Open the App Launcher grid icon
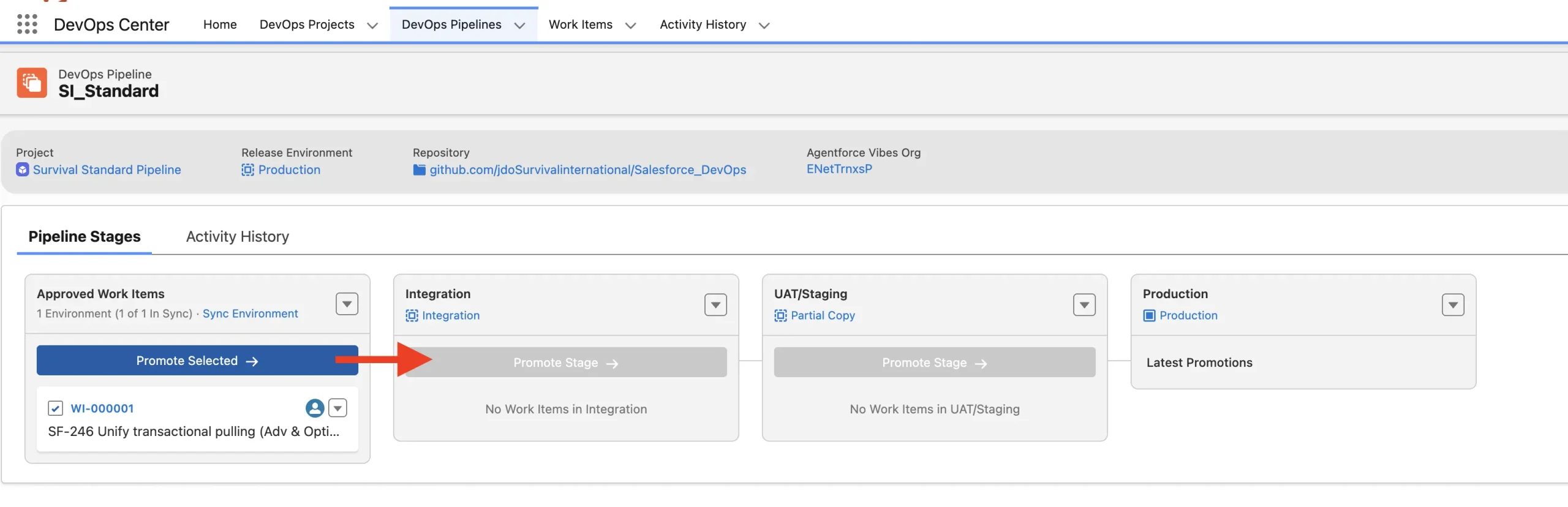The image size is (1568, 507). tap(27, 24)
